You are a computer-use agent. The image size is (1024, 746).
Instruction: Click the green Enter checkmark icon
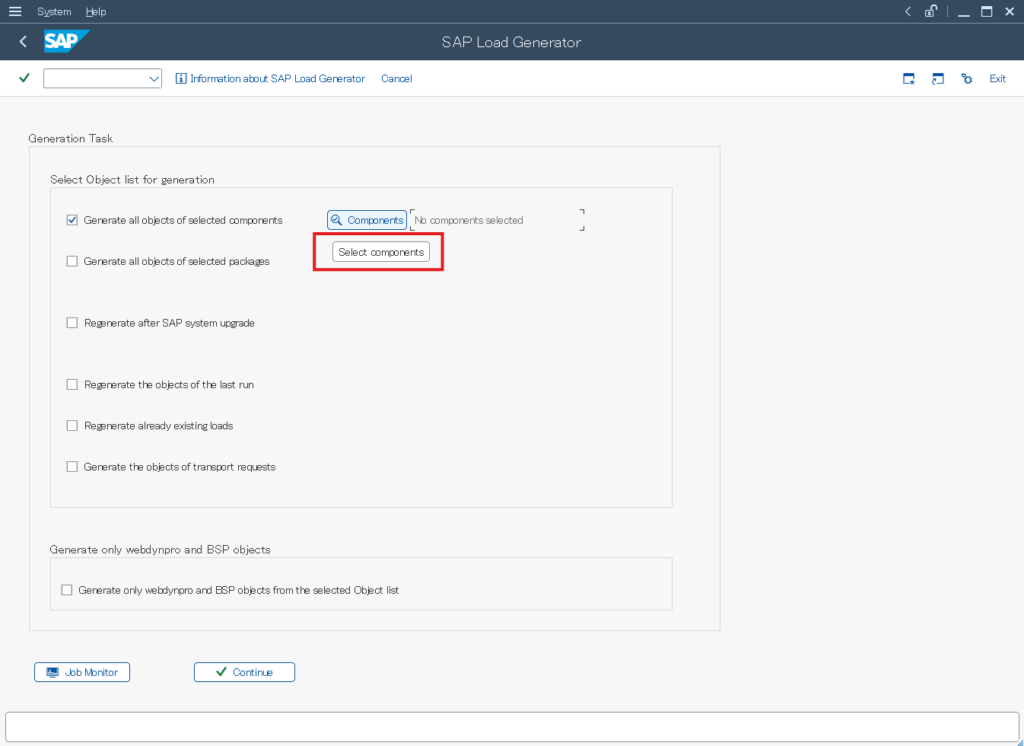[x=22, y=78]
